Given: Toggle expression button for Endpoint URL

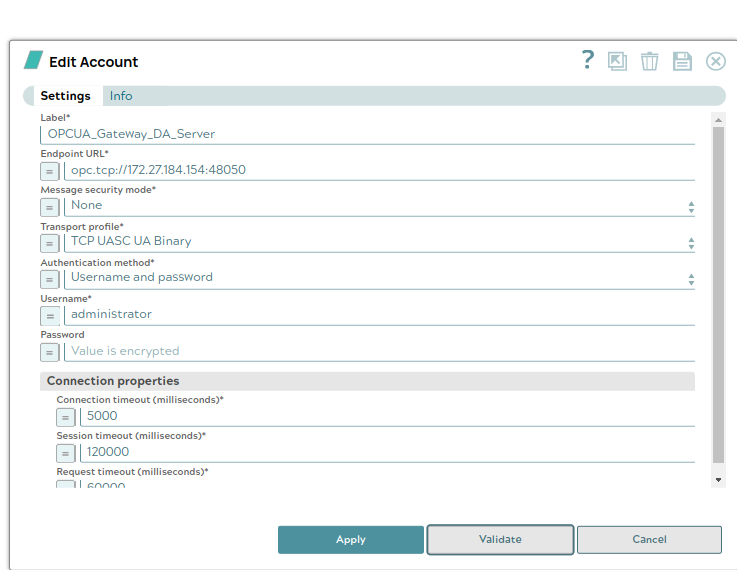Looking at the screenshot, I should click(x=50, y=171).
